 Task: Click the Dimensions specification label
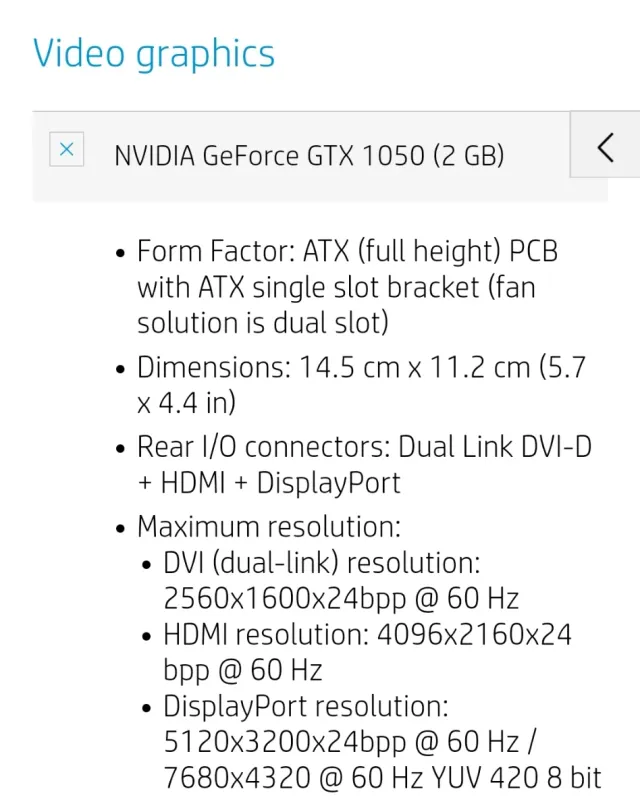tap(214, 367)
